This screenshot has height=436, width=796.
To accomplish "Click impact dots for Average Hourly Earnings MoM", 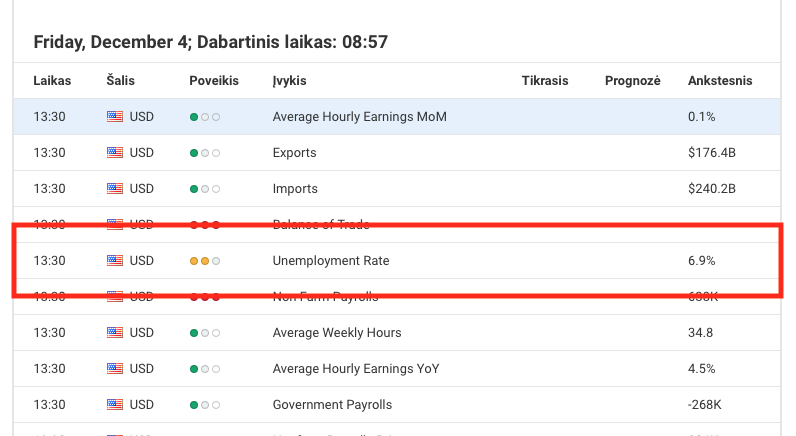I will tap(205, 117).
